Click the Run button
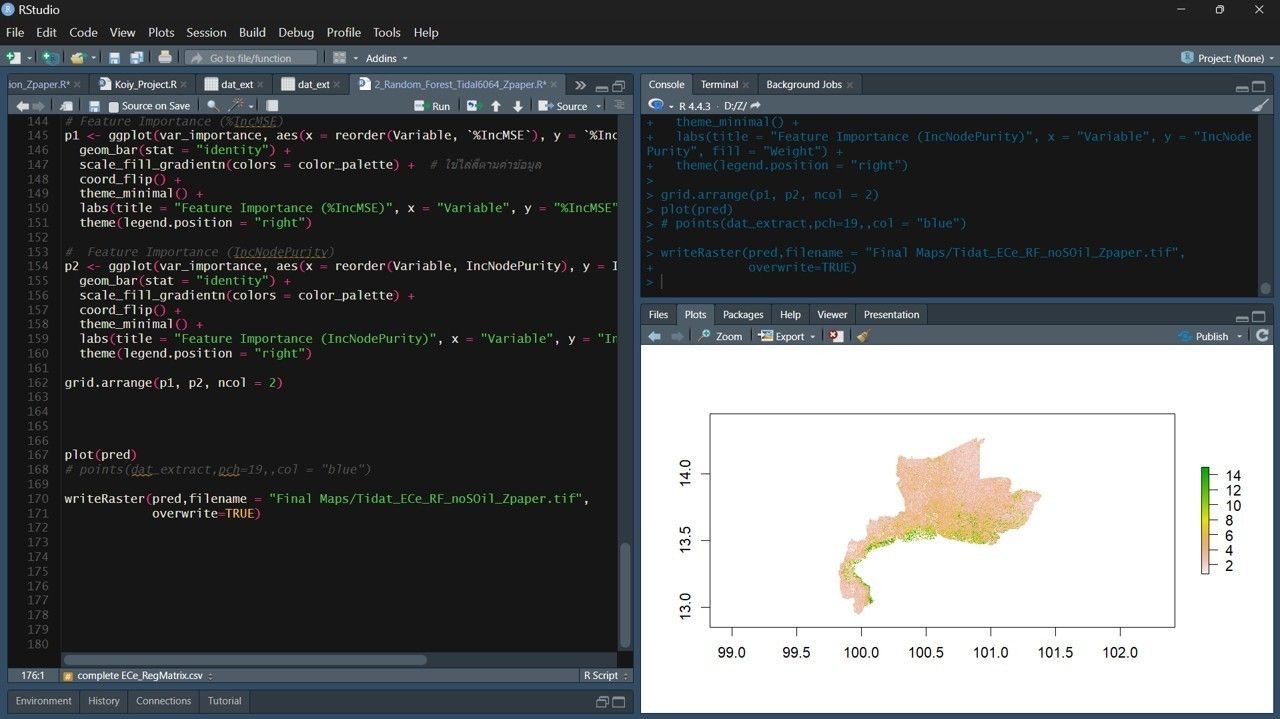The height and width of the screenshot is (719, 1280). coord(432,106)
